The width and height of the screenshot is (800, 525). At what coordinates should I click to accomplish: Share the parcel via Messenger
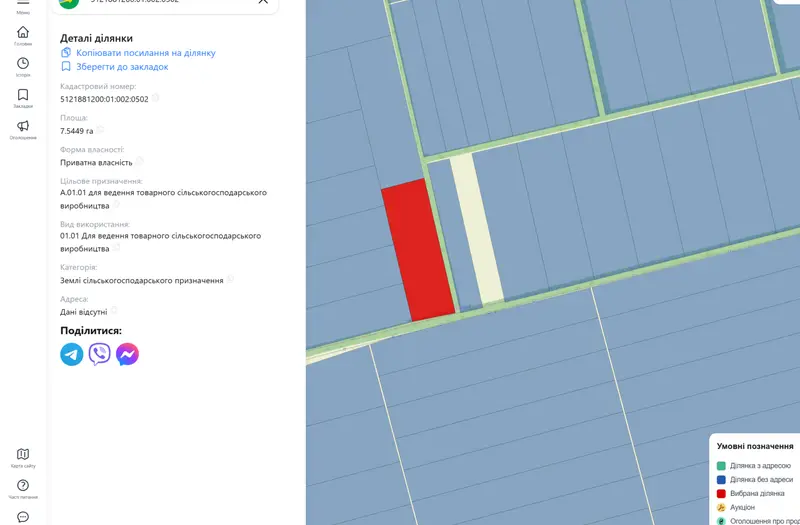click(128, 354)
